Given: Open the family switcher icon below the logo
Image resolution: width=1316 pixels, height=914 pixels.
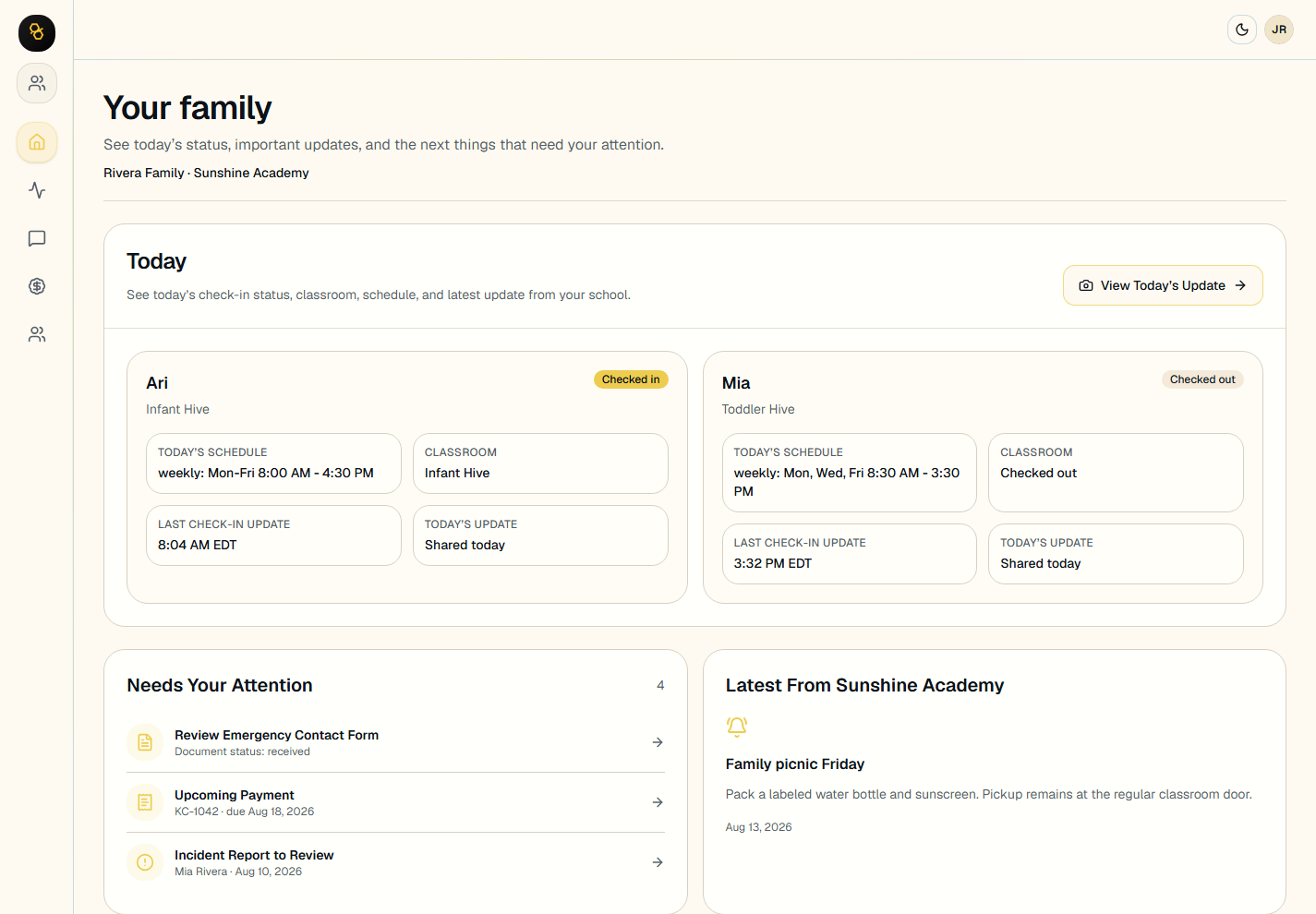Looking at the screenshot, I should [x=37, y=83].
